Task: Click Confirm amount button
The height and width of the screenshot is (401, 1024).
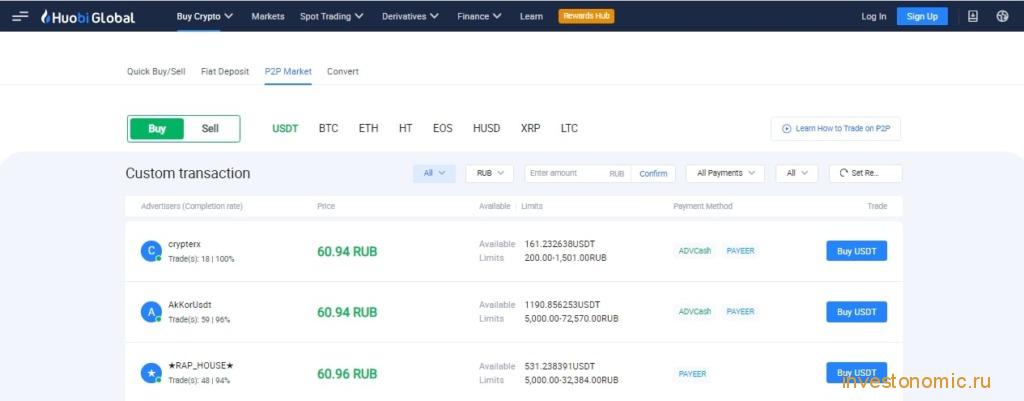Action: click(x=653, y=173)
